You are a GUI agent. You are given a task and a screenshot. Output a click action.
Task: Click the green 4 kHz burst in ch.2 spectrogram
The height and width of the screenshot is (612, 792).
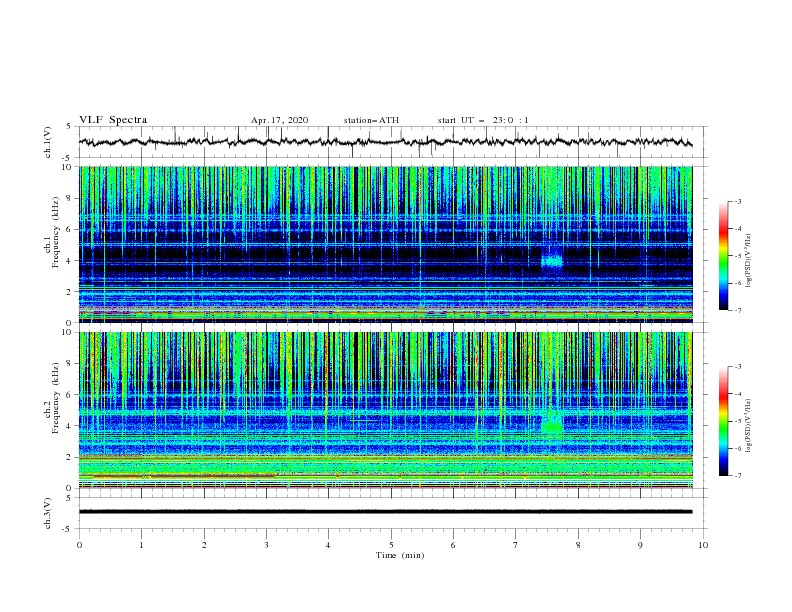click(x=552, y=426)
